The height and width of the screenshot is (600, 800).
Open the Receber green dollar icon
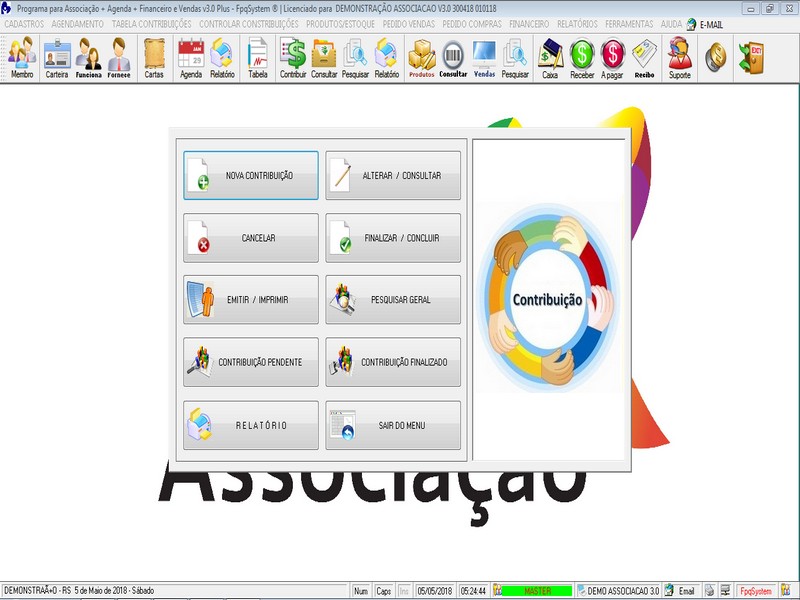click(x=582, y=58)
